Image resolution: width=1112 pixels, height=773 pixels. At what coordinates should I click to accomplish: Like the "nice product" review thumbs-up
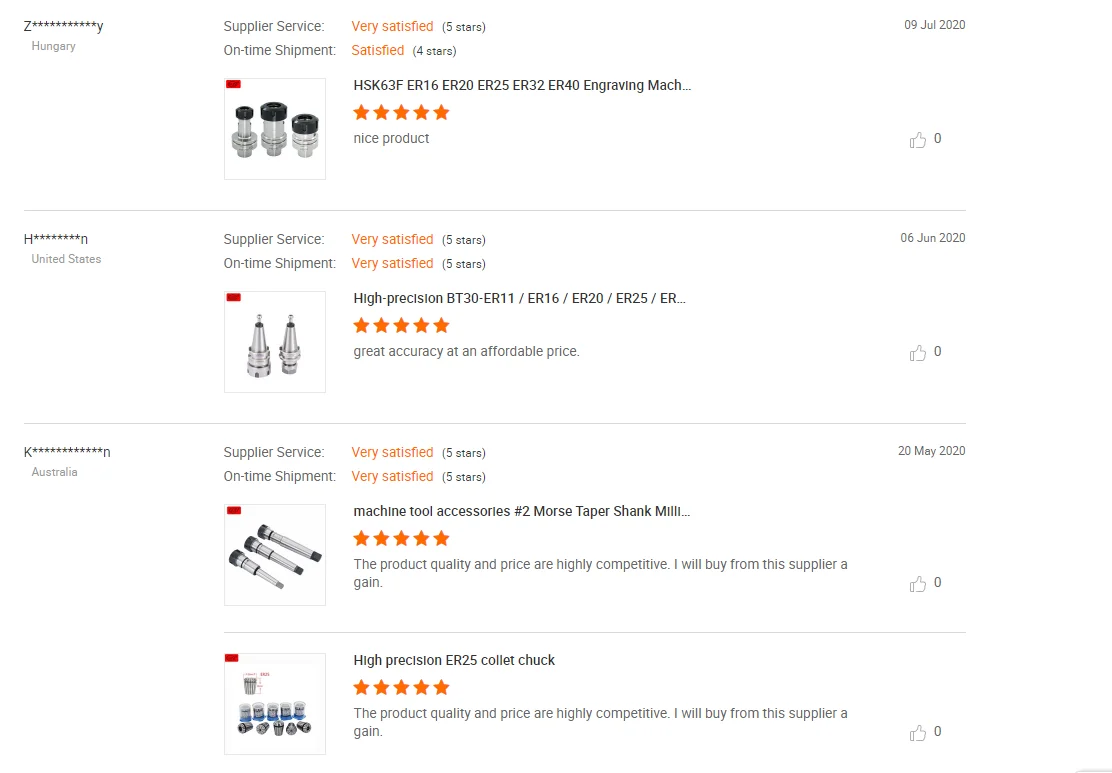pyautogui.click(x=918, y=140)
